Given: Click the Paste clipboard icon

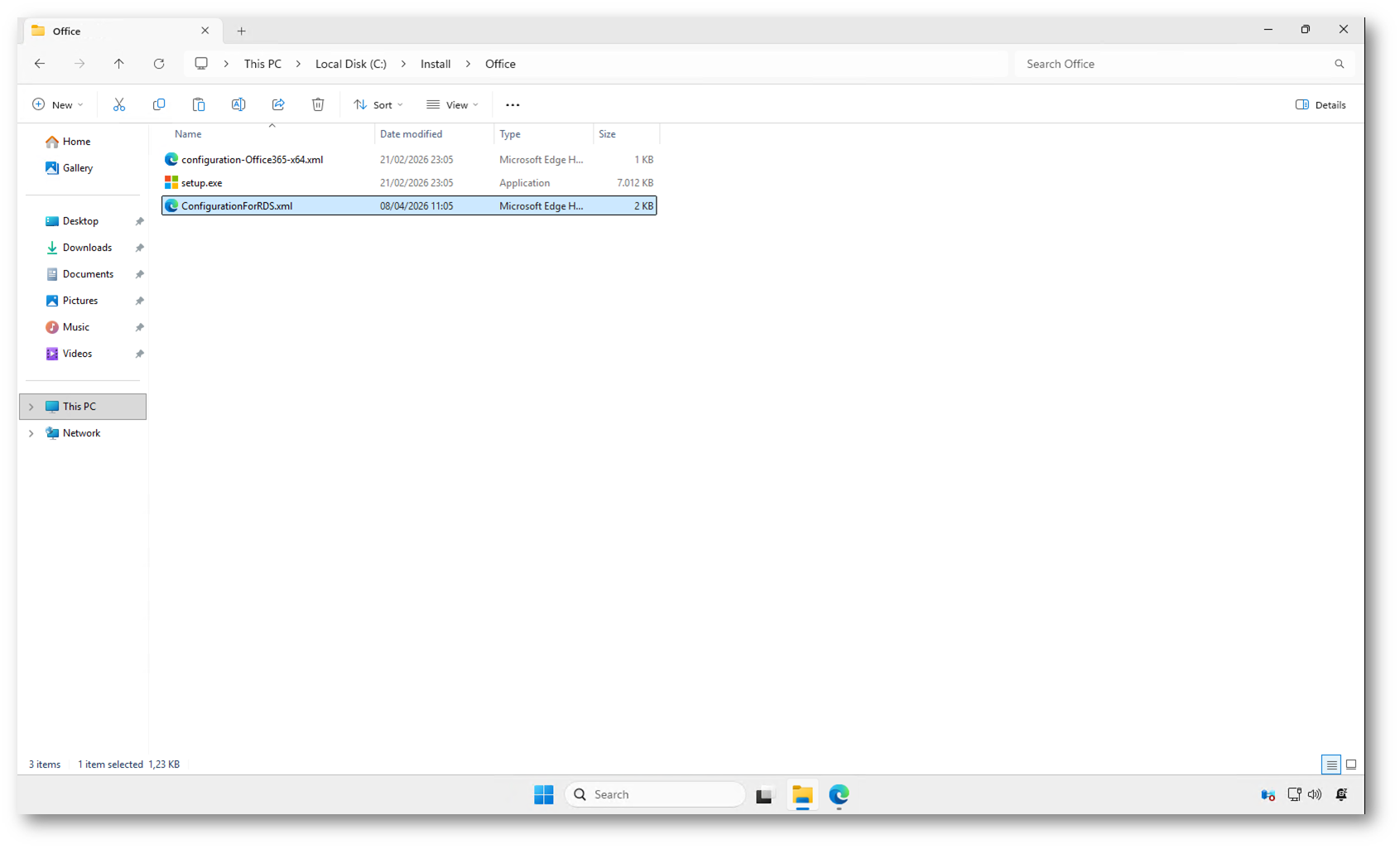Looking at the screenshot, I should click(199, 104).
